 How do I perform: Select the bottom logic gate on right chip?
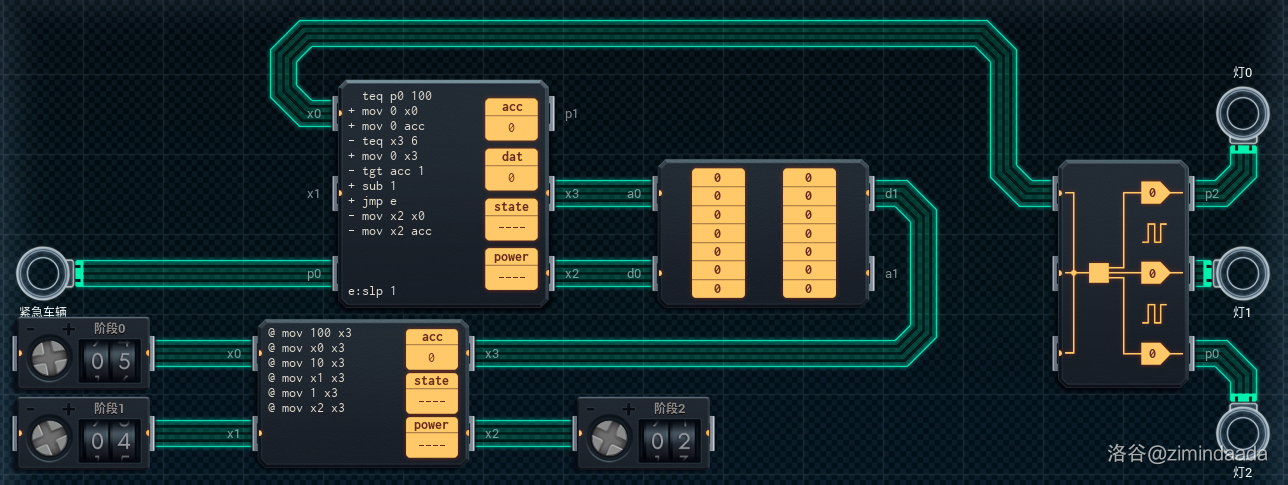[1154, 352]
